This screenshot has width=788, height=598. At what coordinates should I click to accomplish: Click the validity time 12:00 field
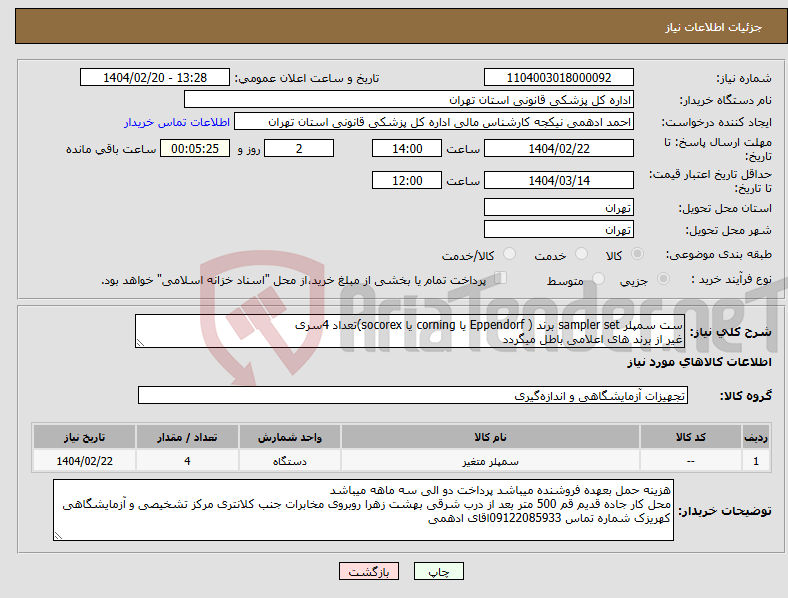pyautogui.click(x=407, y=180)
